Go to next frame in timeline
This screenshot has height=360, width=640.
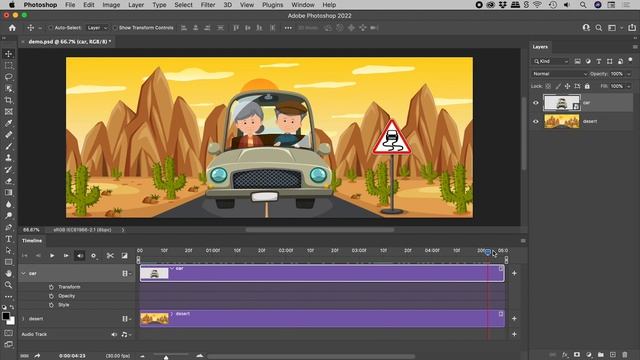(66, 256)
